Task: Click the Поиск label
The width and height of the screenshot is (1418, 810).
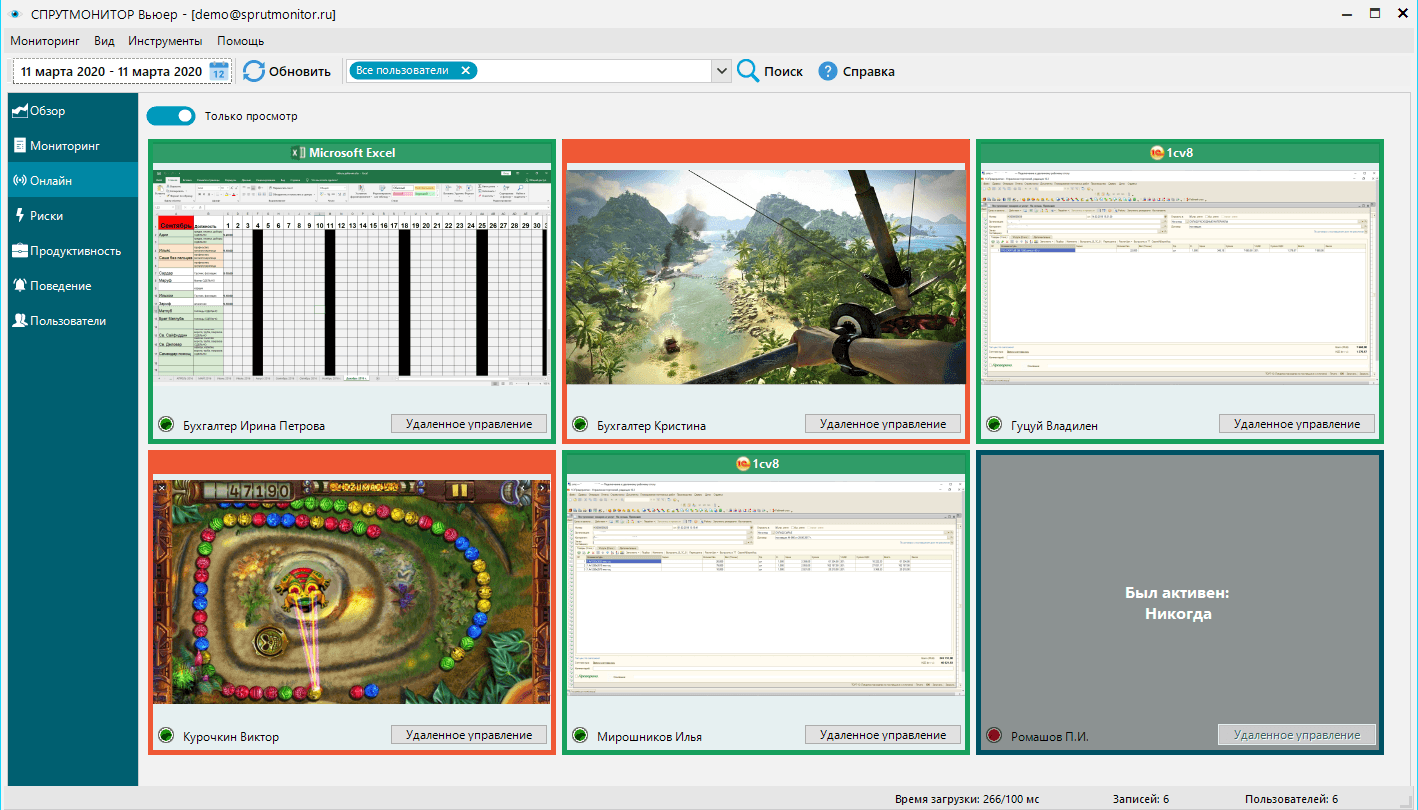Action: coord(784,72)
